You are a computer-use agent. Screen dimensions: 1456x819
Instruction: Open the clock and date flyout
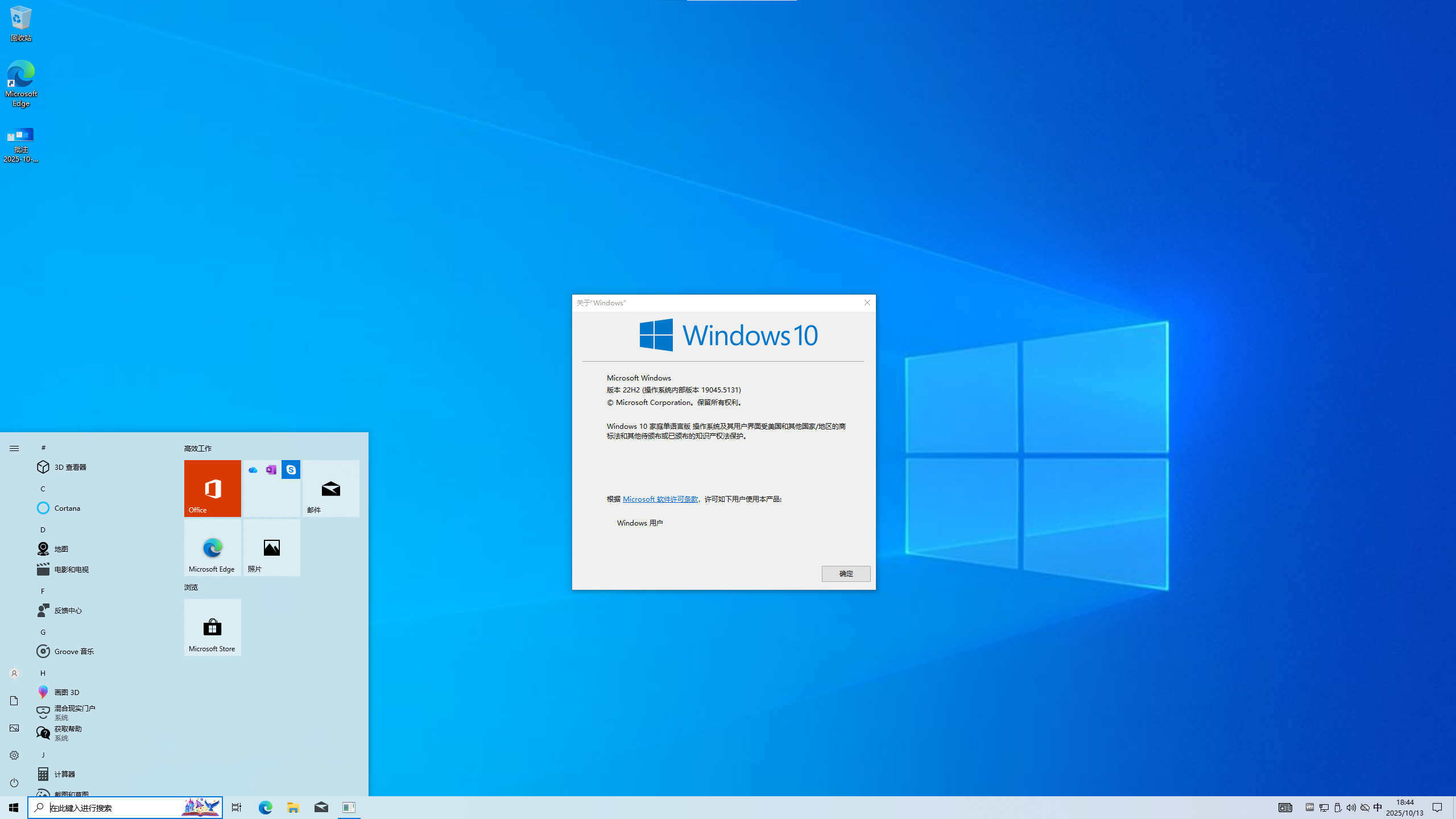(1405, 808)
